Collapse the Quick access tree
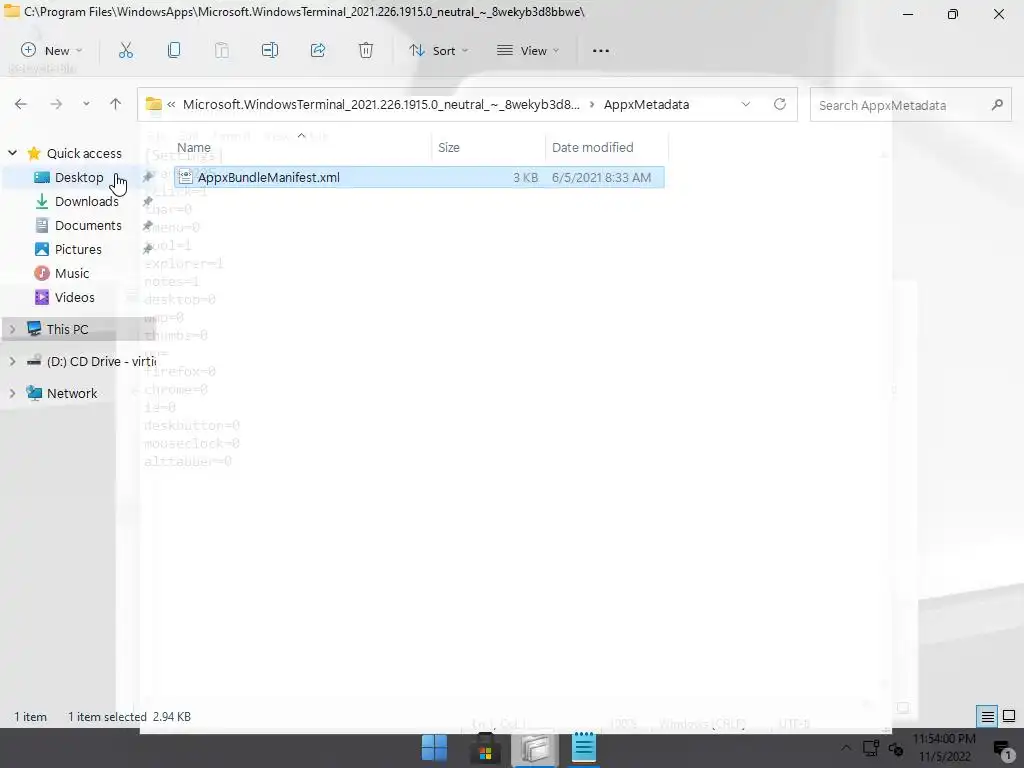Viewport: 1024px width, 768px height. 12,153
